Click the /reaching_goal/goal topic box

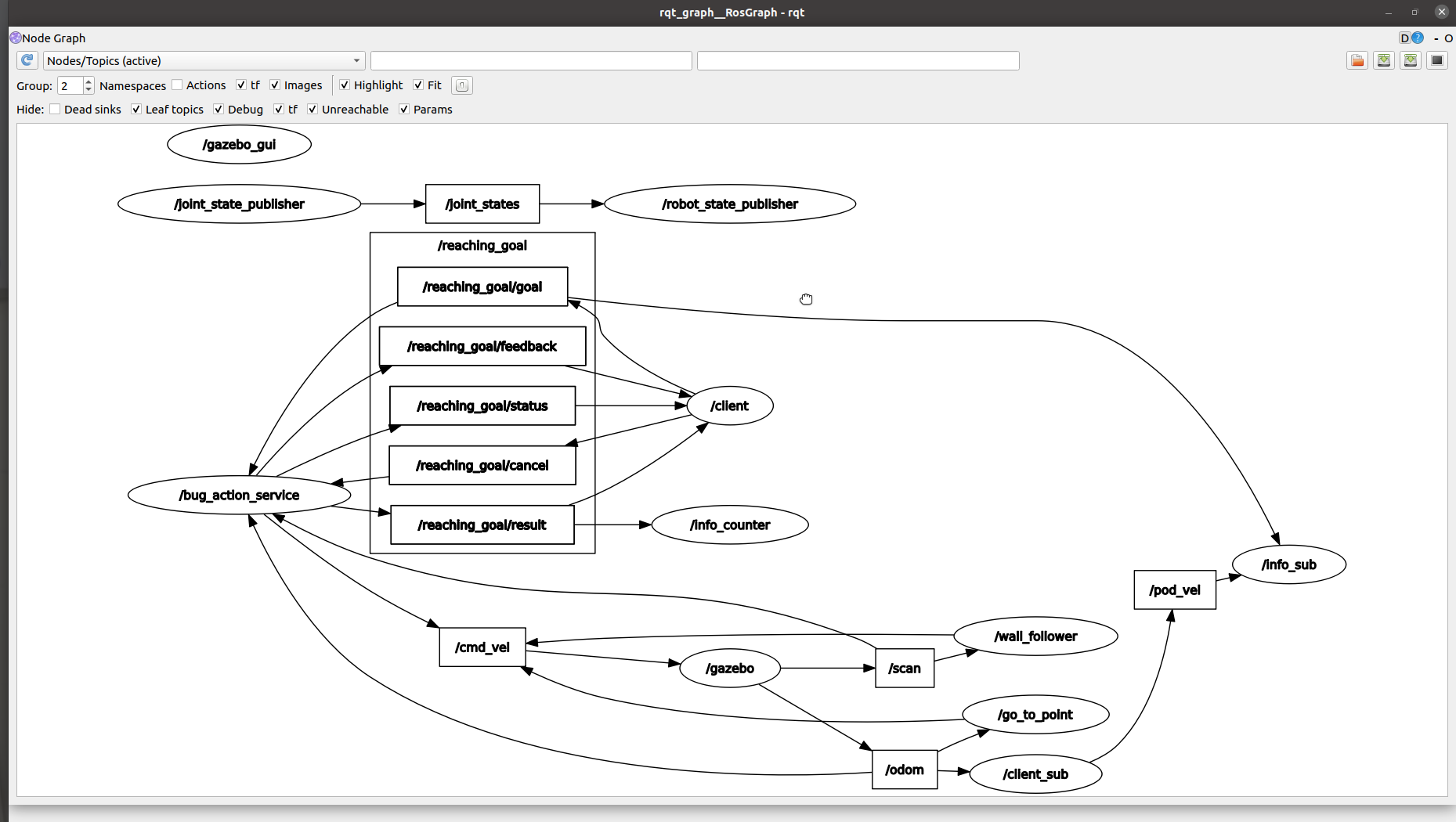[482, 287]
